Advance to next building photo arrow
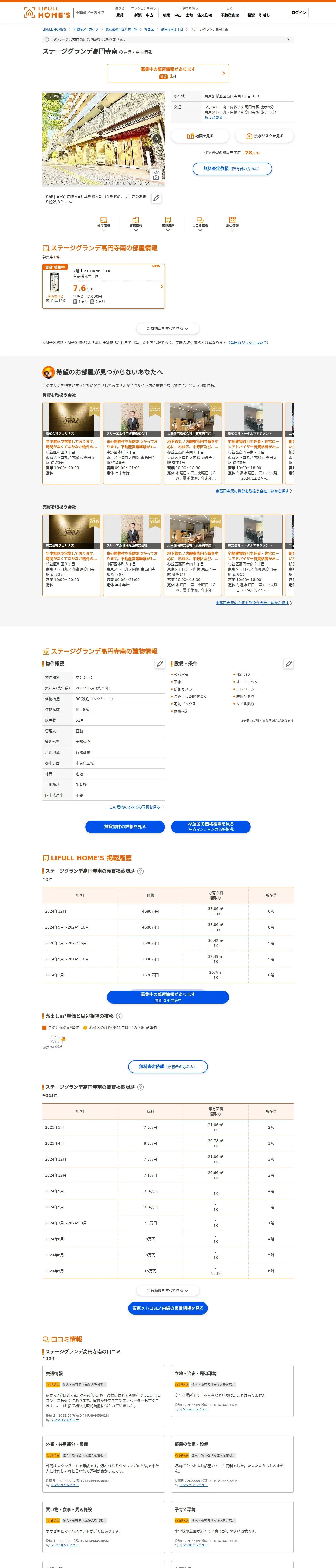This screenshot has height=1568, width=336. pyautogui.click(x=157, y=139)
